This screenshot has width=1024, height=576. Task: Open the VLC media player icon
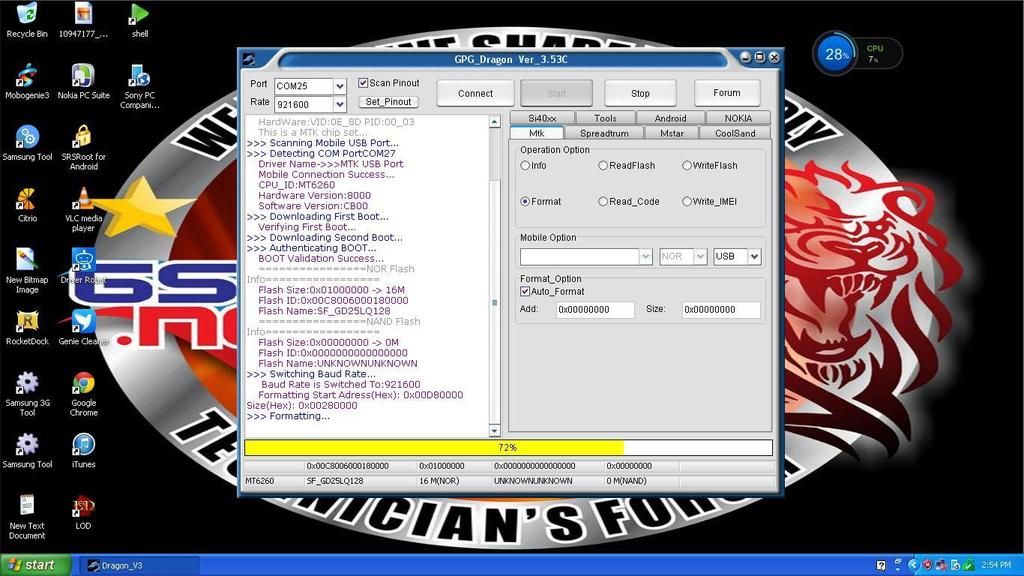coord(83,199)
